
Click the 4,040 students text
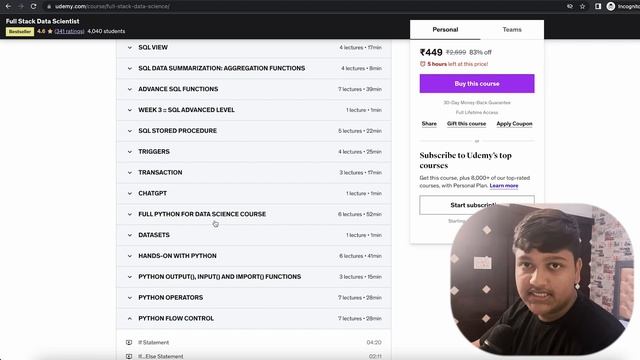(x=106, y=31)
